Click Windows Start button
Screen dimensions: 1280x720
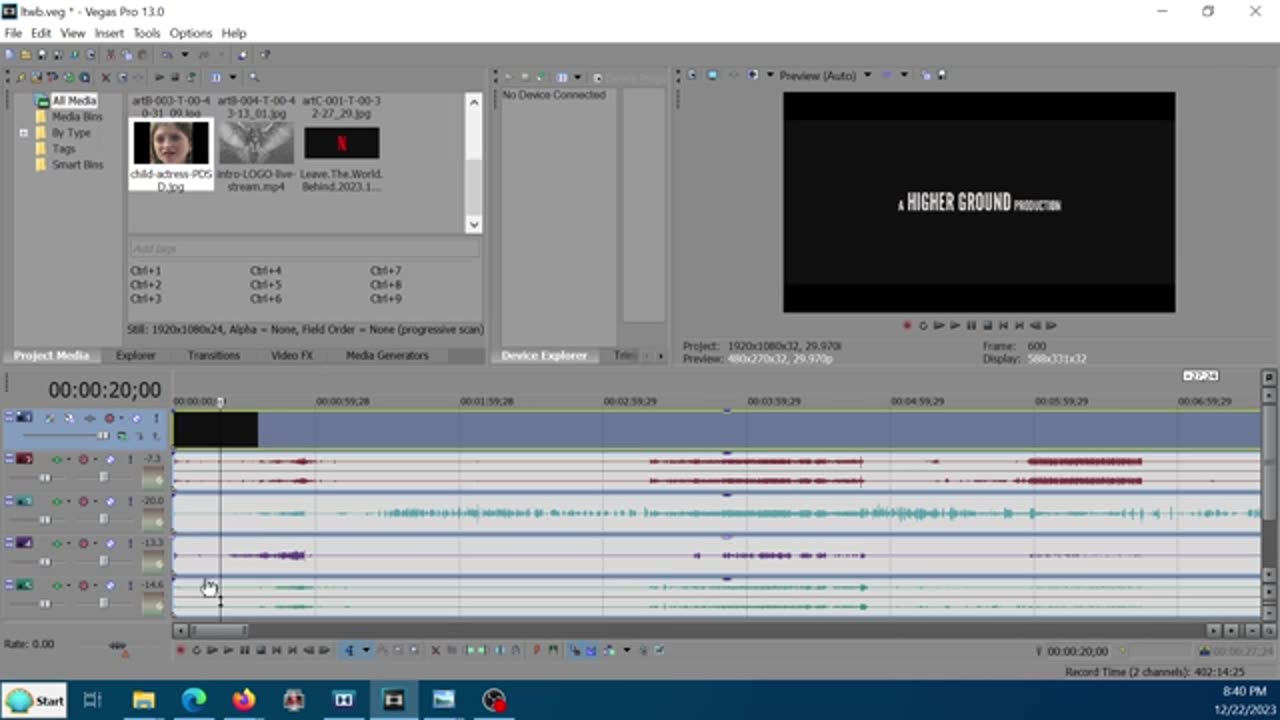click(x=36, y=700)
